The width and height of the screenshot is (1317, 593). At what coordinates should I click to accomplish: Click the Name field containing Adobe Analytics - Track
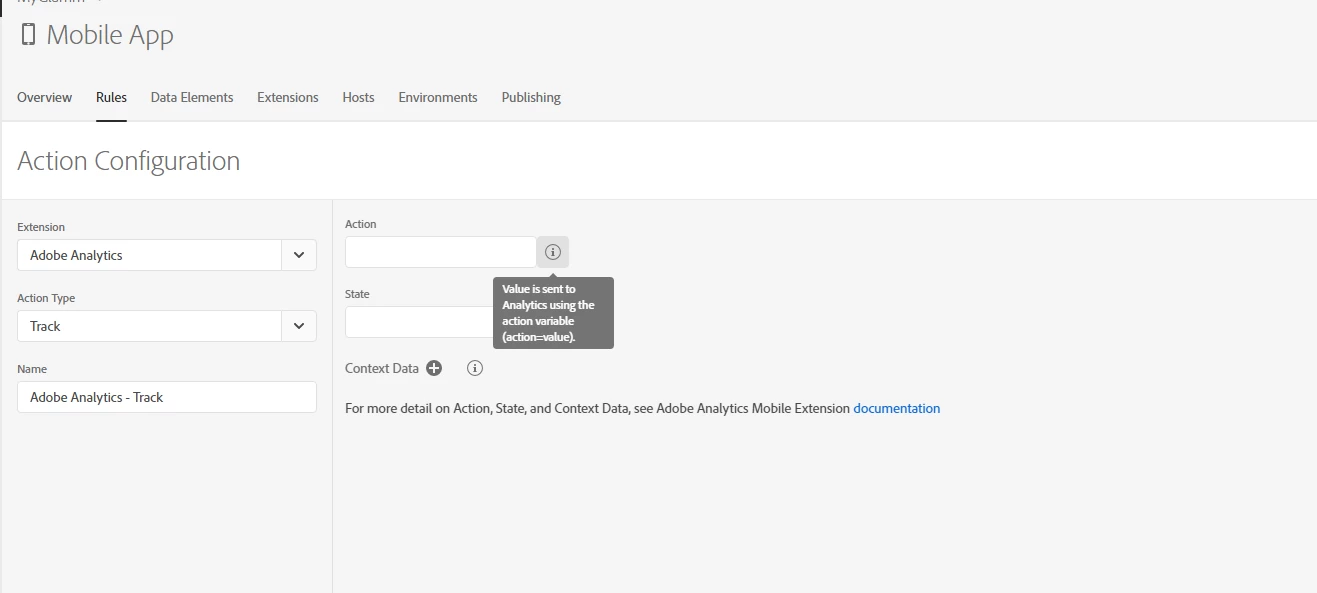coord(167,397)
